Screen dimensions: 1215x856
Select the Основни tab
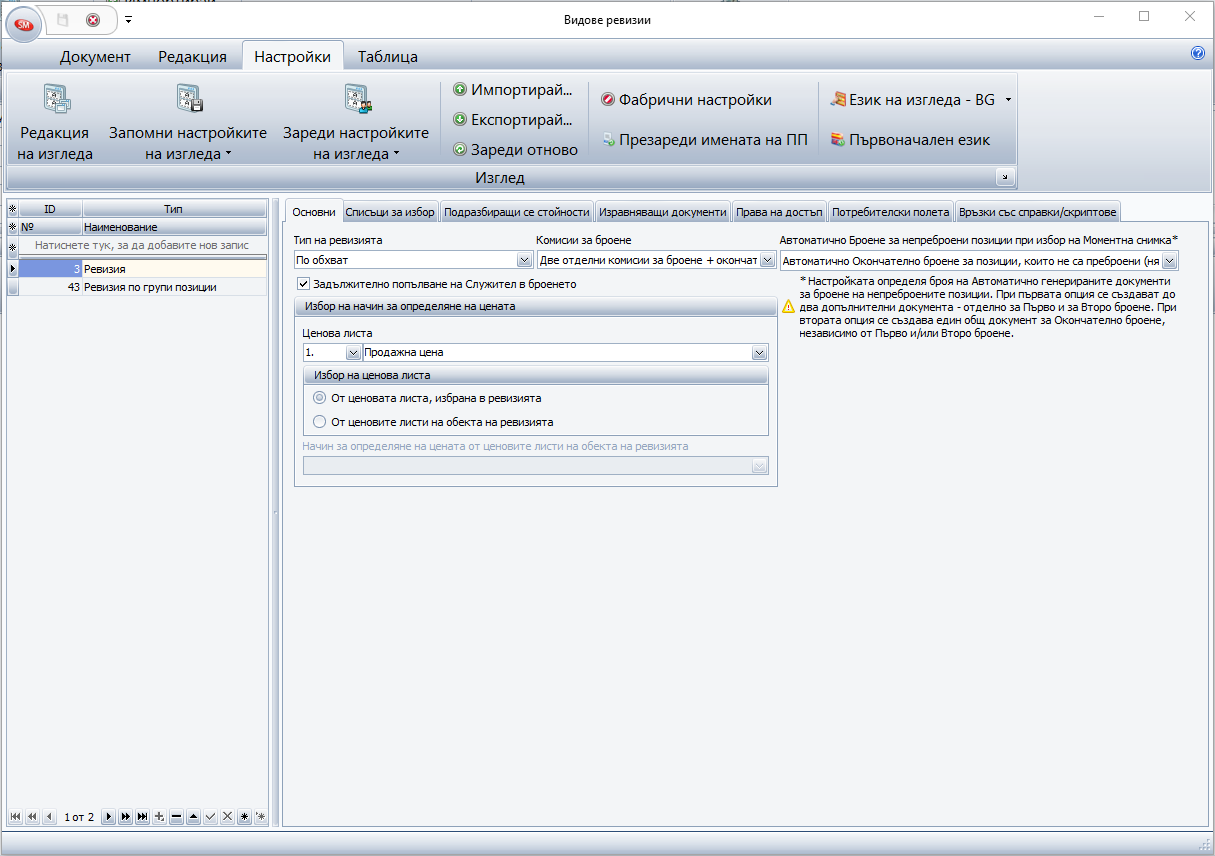click(x=314, y=212)
